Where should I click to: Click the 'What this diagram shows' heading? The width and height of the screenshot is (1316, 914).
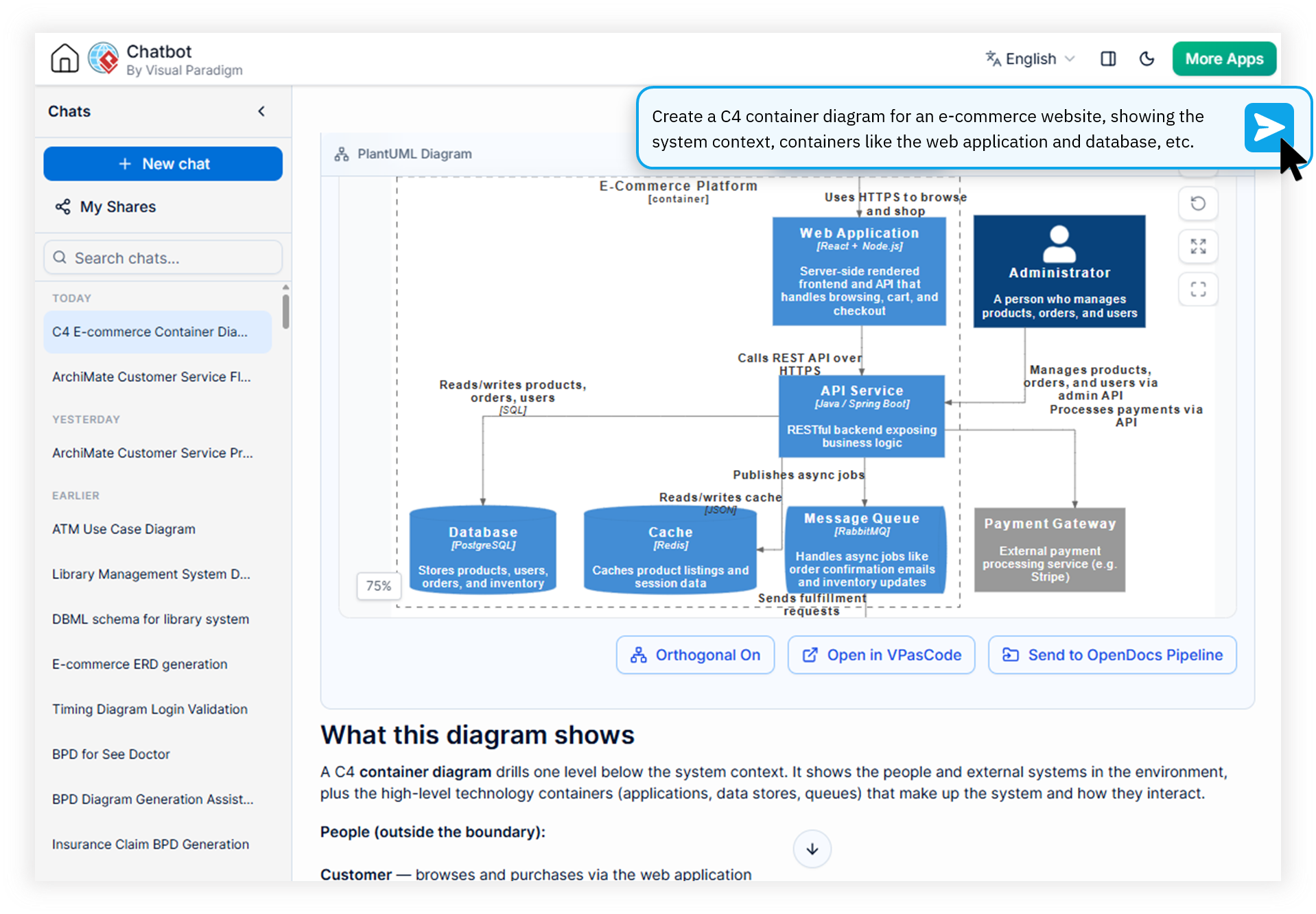tap(478, 735)
